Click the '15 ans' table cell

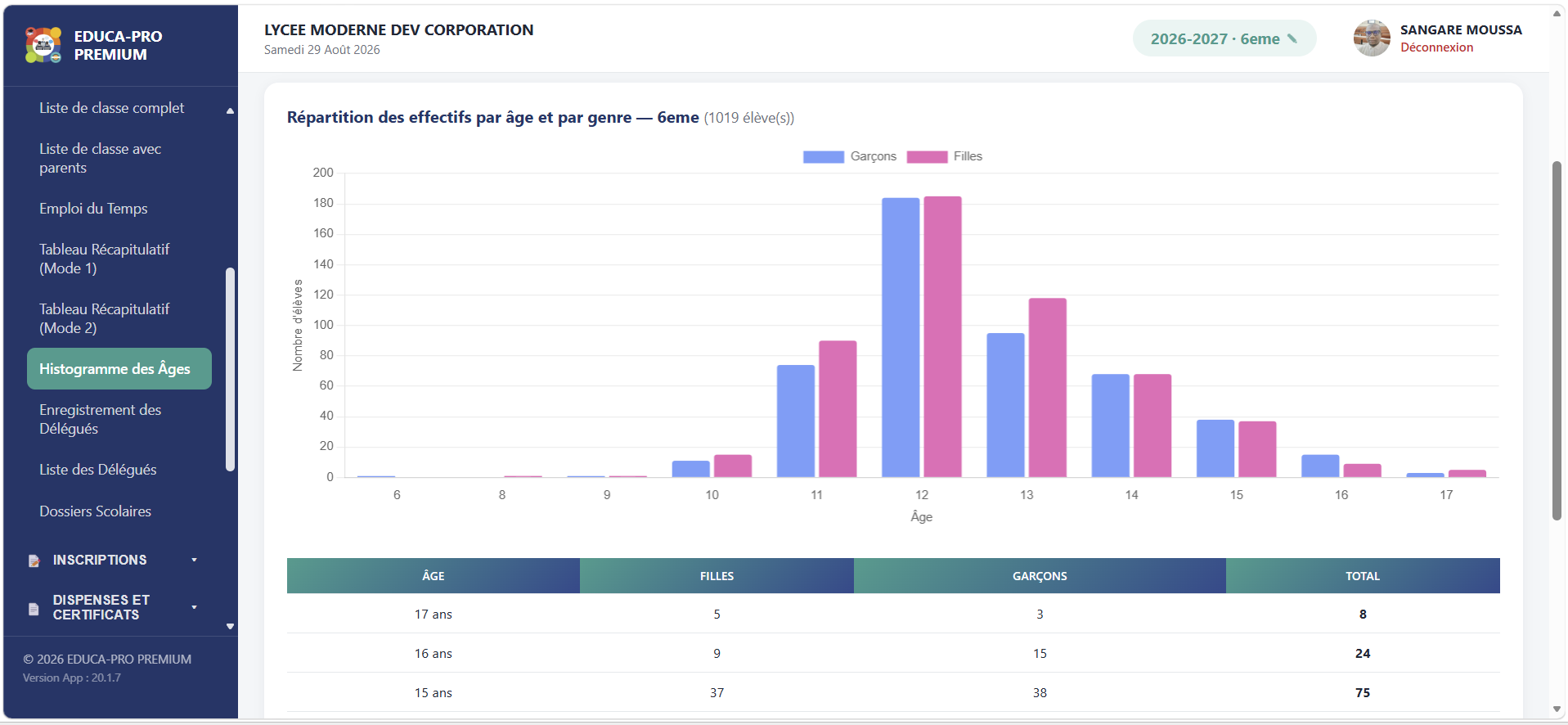(x=434, y=693)
